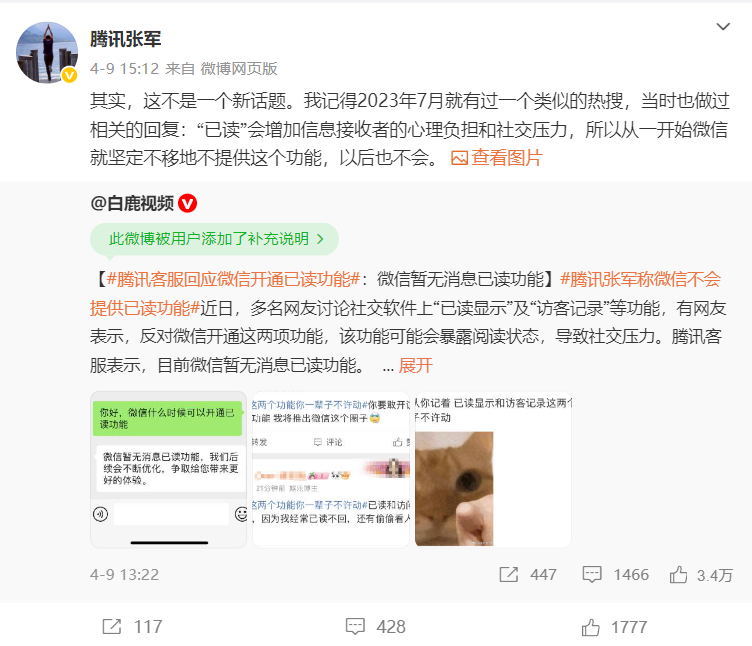Expand the quoted post with 展开
The width and height of the screenshot is (752, 646).
(x=415, y=365)
